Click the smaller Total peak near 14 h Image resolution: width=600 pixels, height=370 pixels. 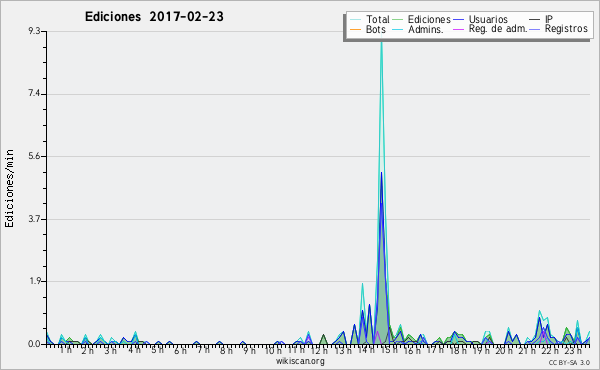tap(362, 284)
